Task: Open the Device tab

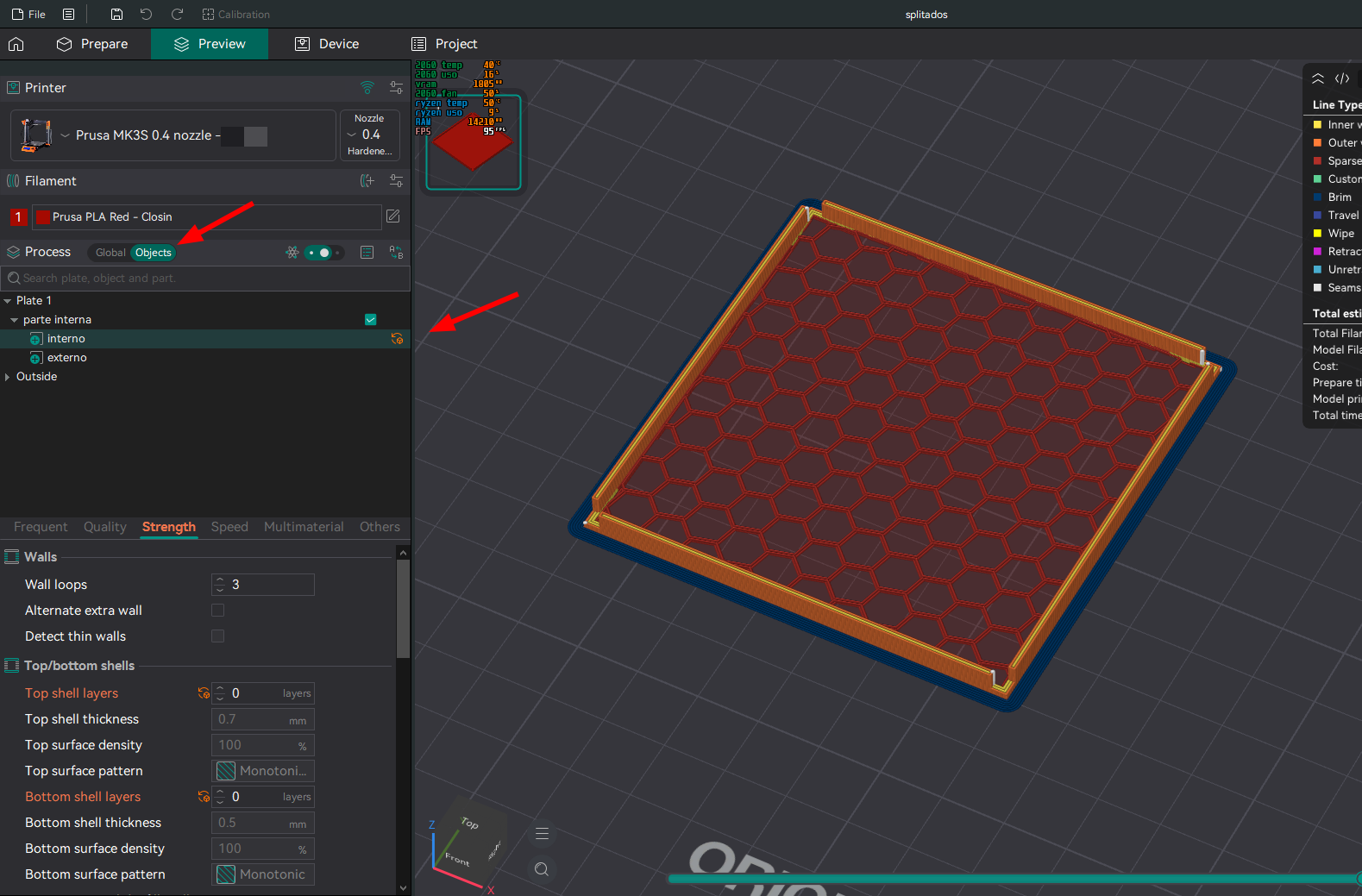Action: 327,44
